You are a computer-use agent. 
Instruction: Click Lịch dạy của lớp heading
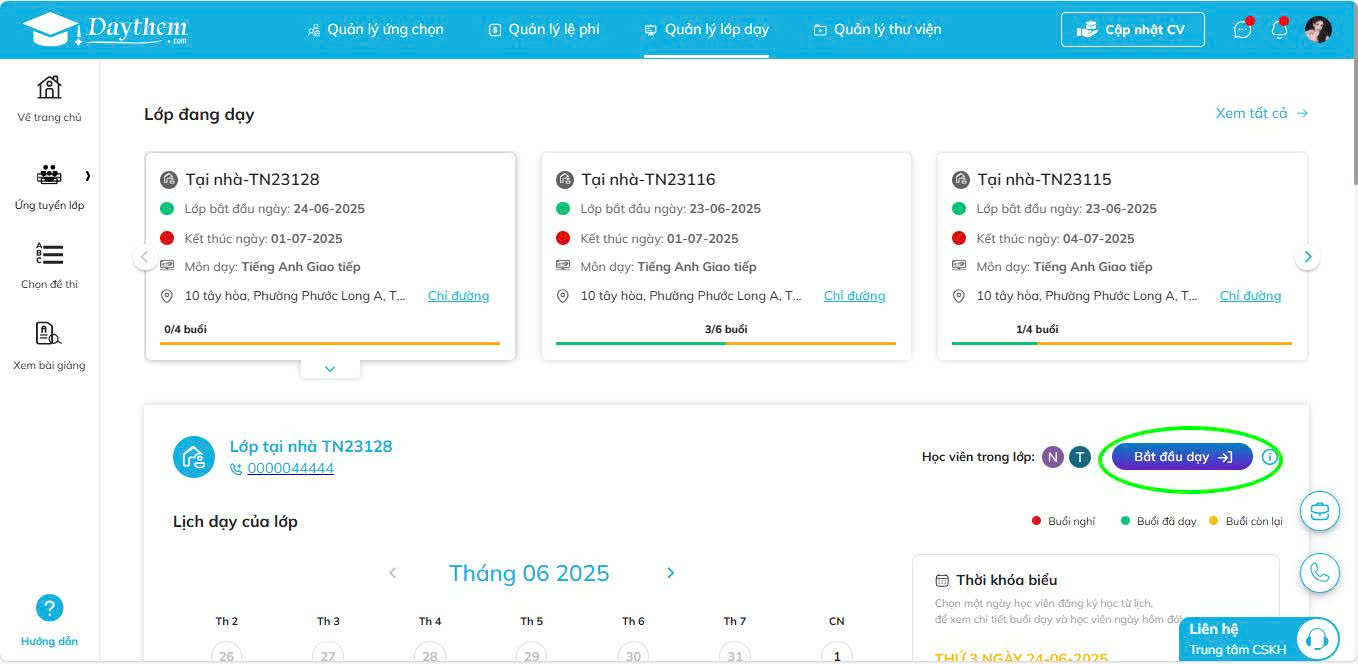coord(235,521)
